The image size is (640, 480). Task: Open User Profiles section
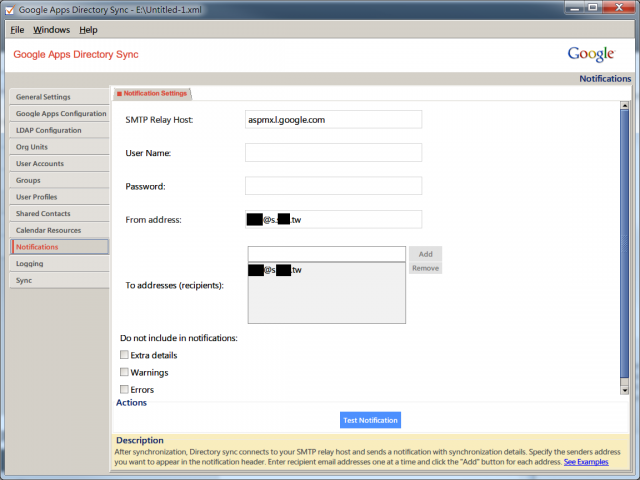click(60, 197)
